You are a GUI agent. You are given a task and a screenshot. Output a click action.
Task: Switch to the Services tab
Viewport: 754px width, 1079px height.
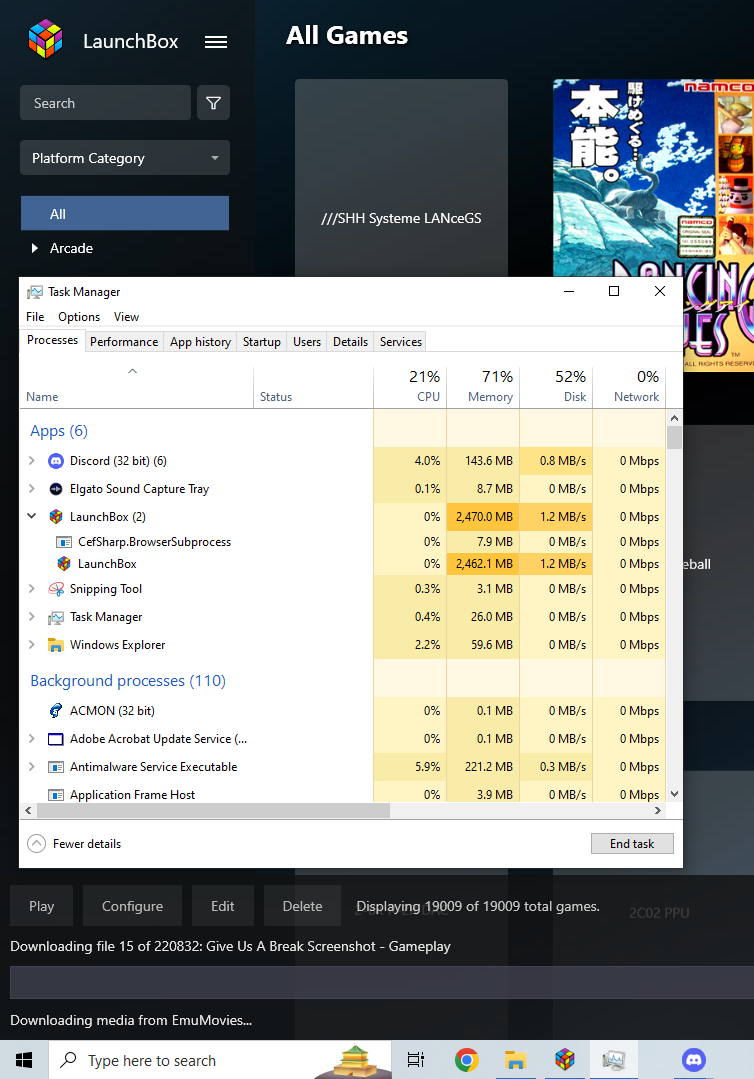tap(400, 342)
